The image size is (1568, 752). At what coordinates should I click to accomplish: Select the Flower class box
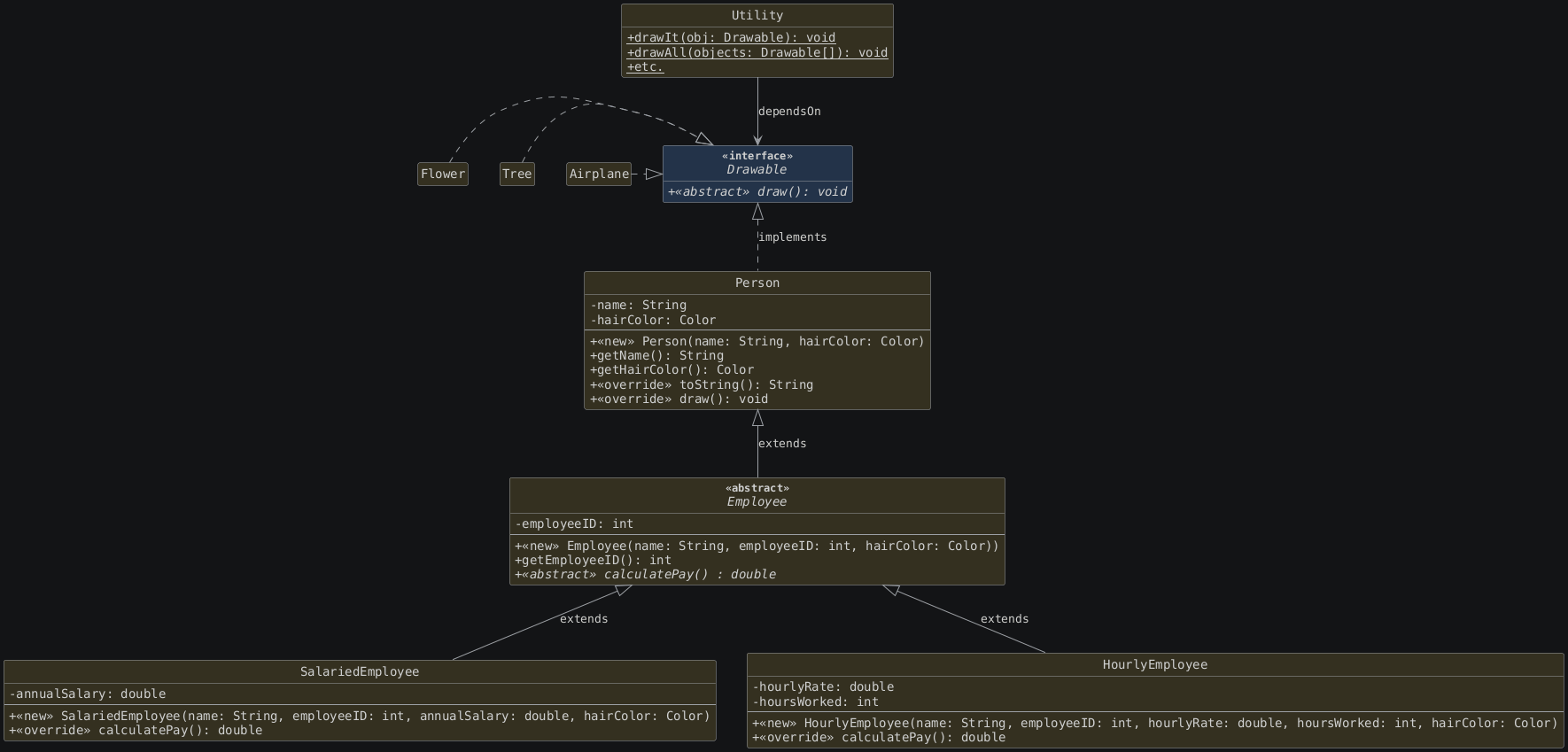[443, 174]
